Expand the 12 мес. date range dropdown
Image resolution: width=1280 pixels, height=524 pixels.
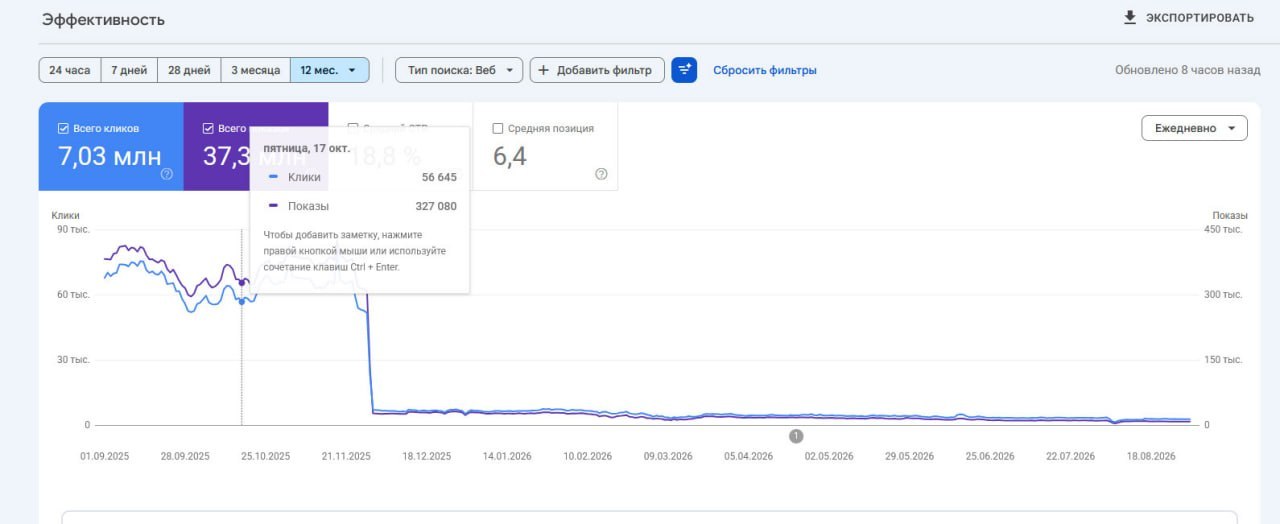329,70
